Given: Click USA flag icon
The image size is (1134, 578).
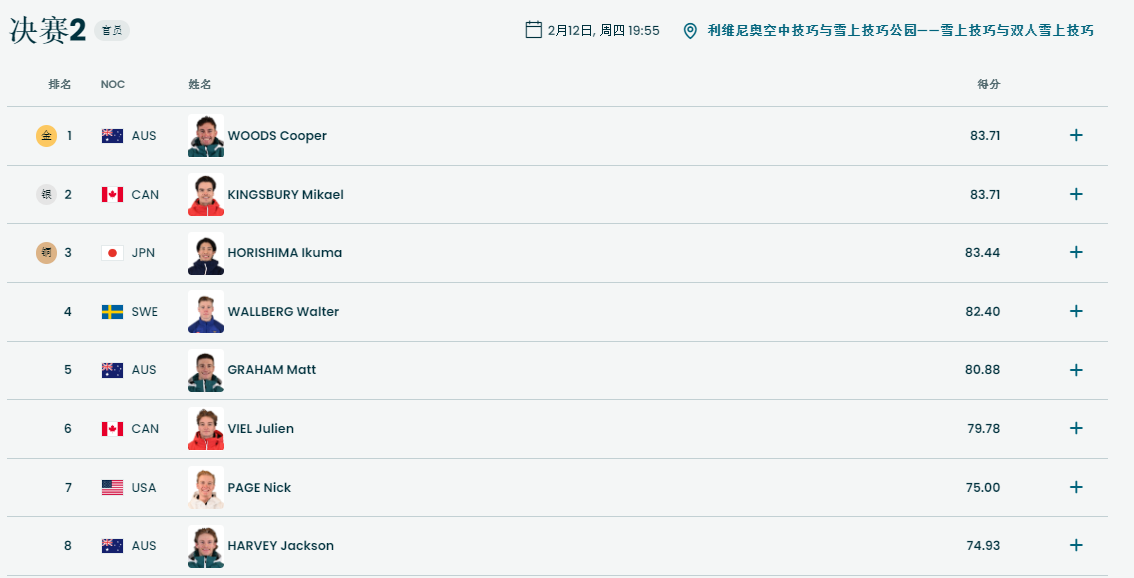Looking at the screenshot, I should pyautogui.click(x=112, y=488).
